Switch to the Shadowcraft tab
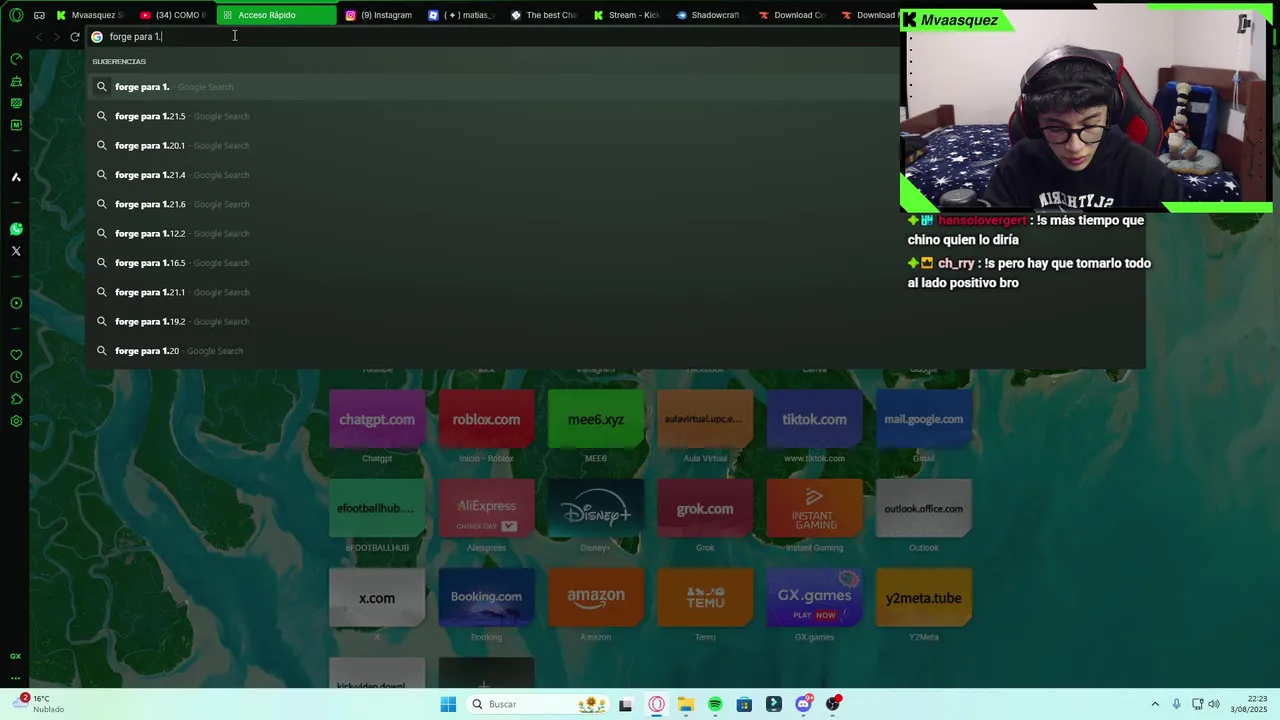Image resolution: width=1280 pixels, height=720 pixels. tap(709, 15)
